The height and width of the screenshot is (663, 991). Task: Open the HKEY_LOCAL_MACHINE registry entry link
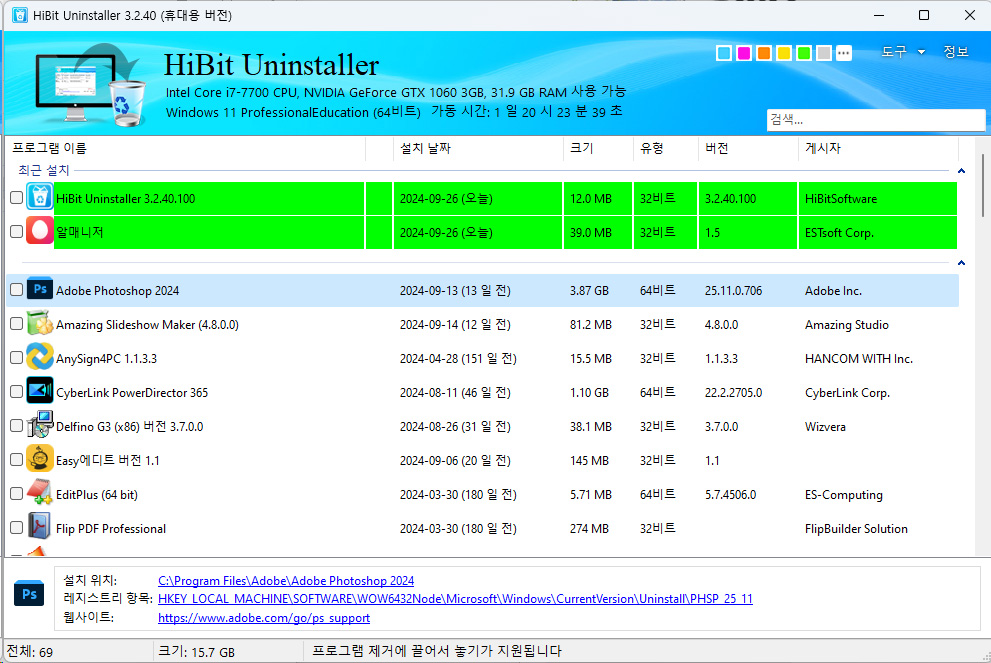tap(455, 599)
